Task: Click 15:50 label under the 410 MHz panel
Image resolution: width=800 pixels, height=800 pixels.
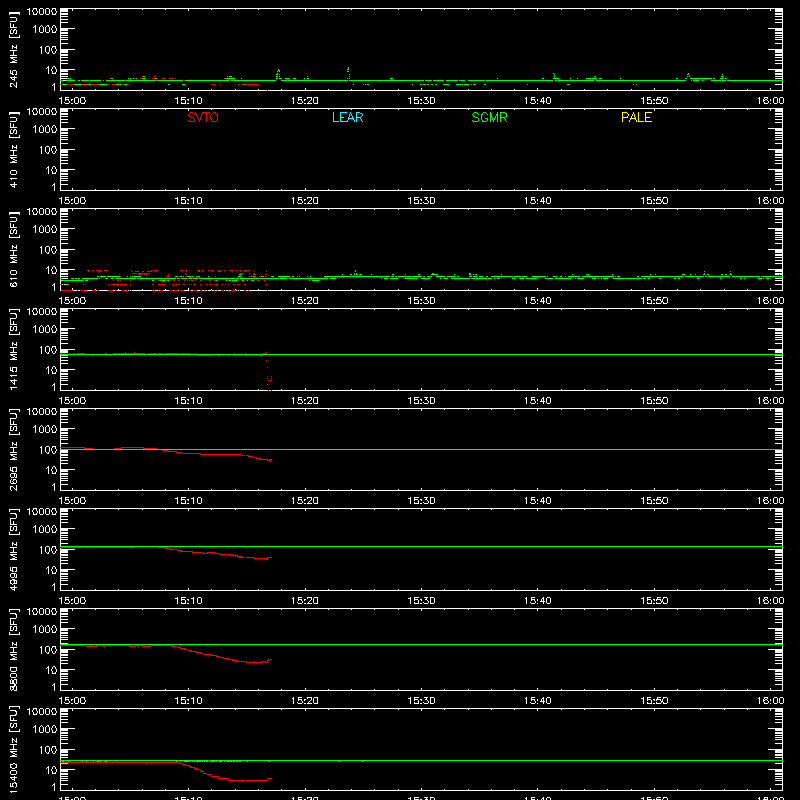Action: click(x=654, y=201)
